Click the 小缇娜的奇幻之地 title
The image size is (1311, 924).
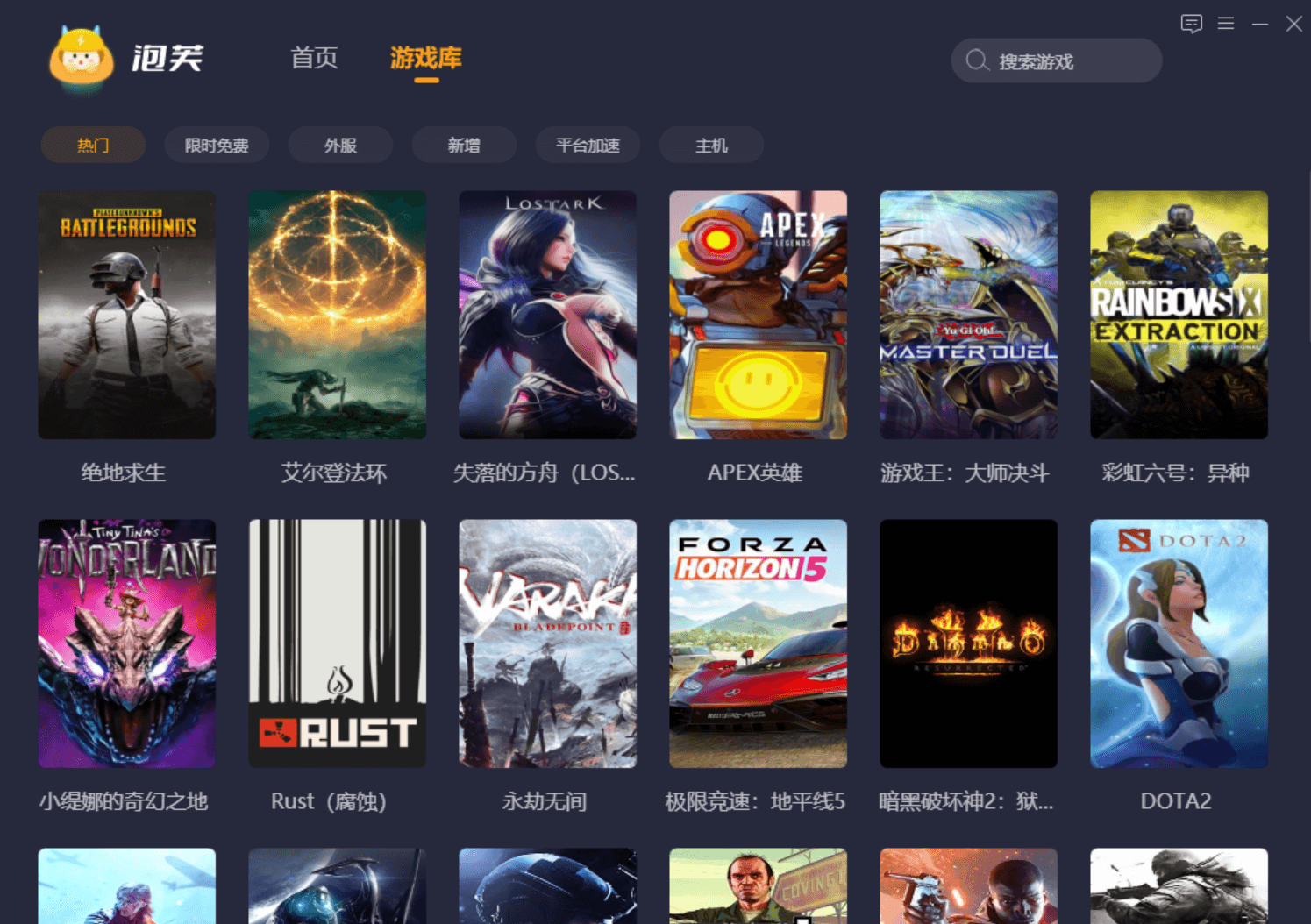(x=124, y=801)
